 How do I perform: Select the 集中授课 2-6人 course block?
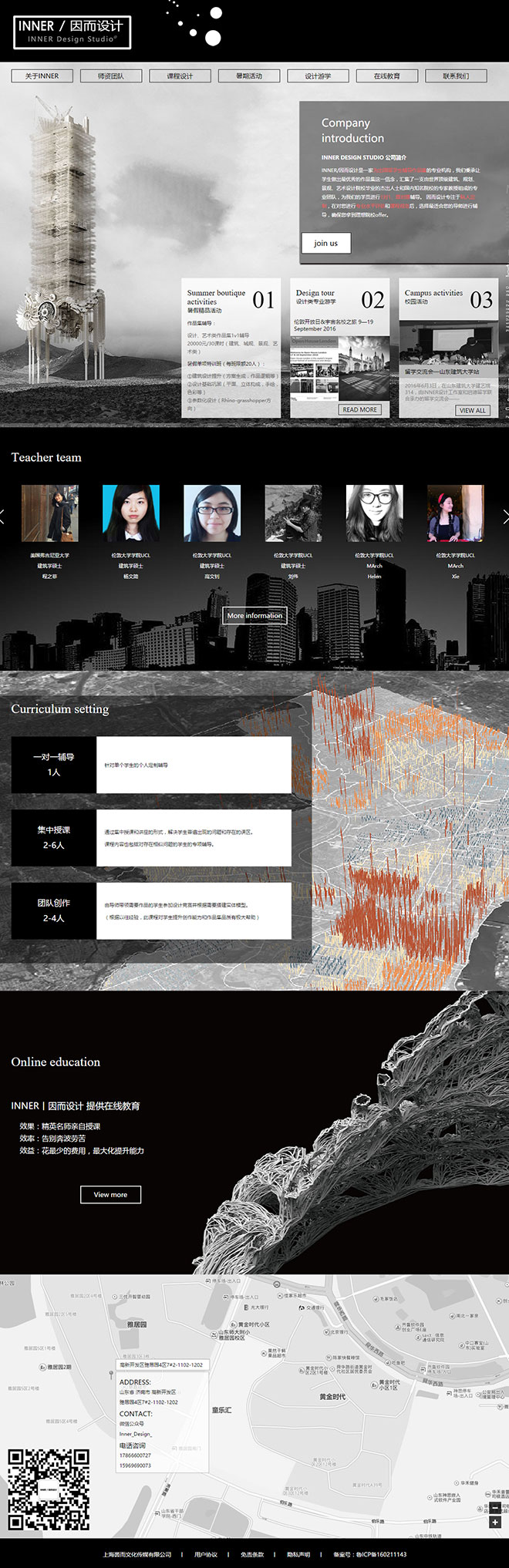pos(151,838)
